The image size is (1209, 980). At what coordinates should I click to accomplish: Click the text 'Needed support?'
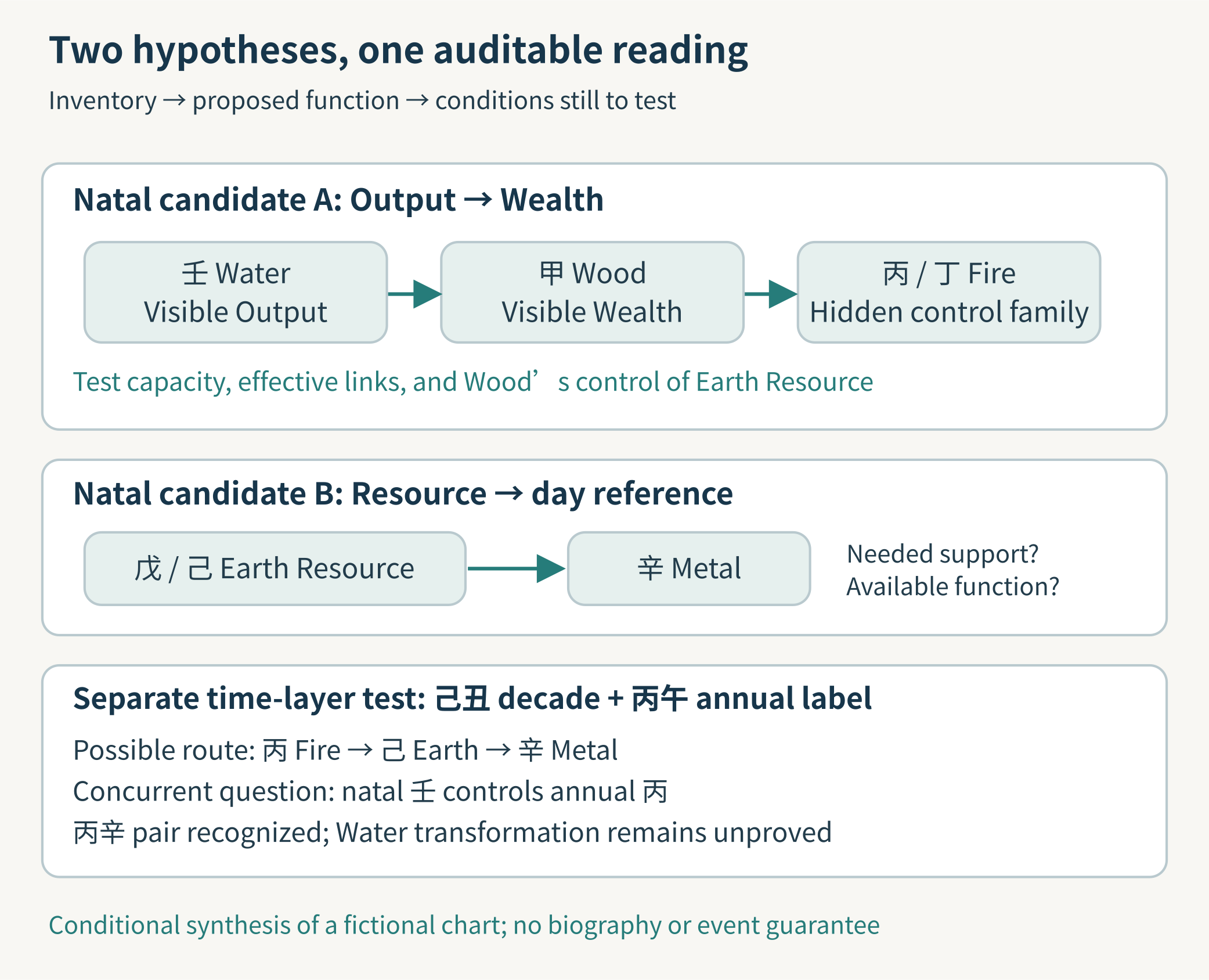[943, 554]
